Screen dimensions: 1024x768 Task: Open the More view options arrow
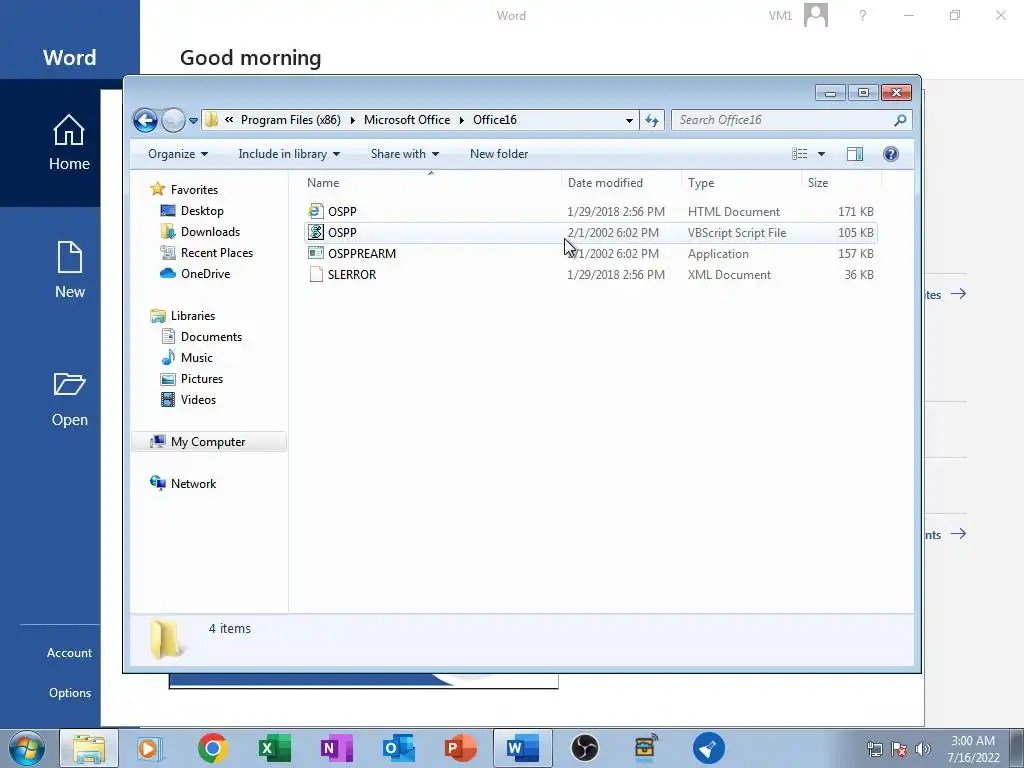tap(822, 154)
